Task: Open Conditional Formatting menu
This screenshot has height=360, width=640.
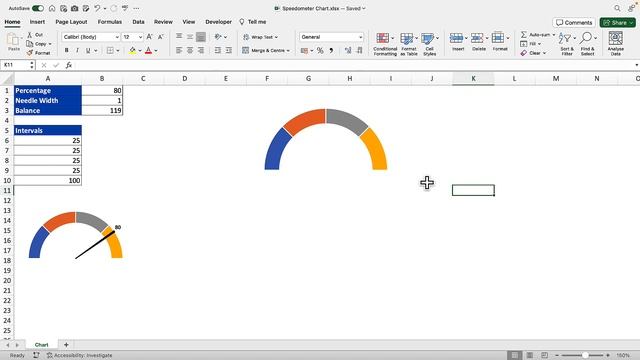Action: click(x=385, y=44)
